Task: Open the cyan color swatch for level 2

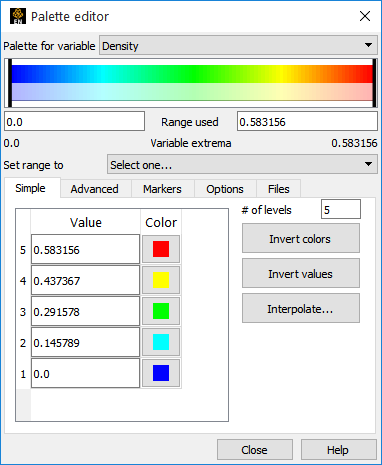Action: [x=161, y=342]
